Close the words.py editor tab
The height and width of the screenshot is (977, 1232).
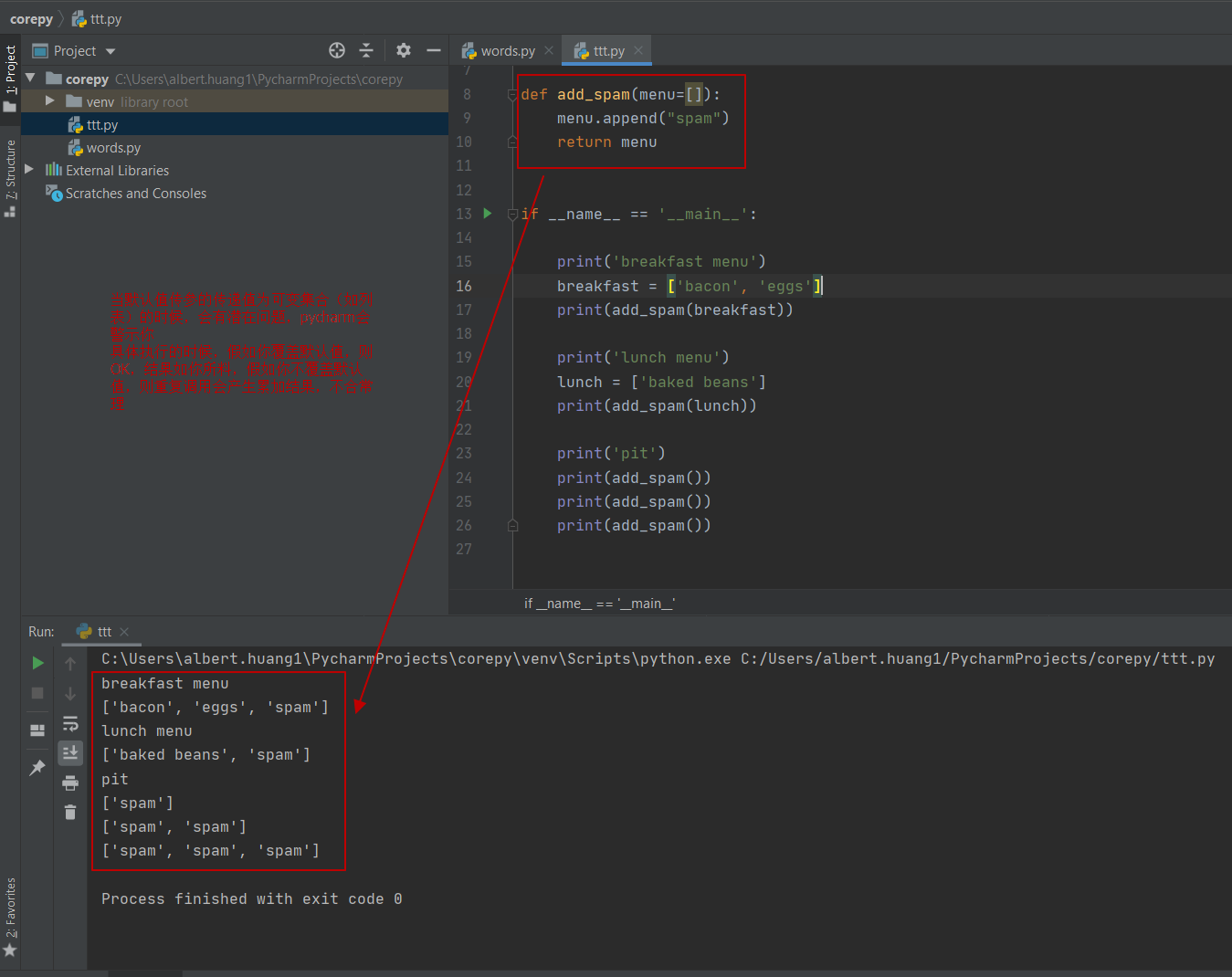[x=549, y=51]
